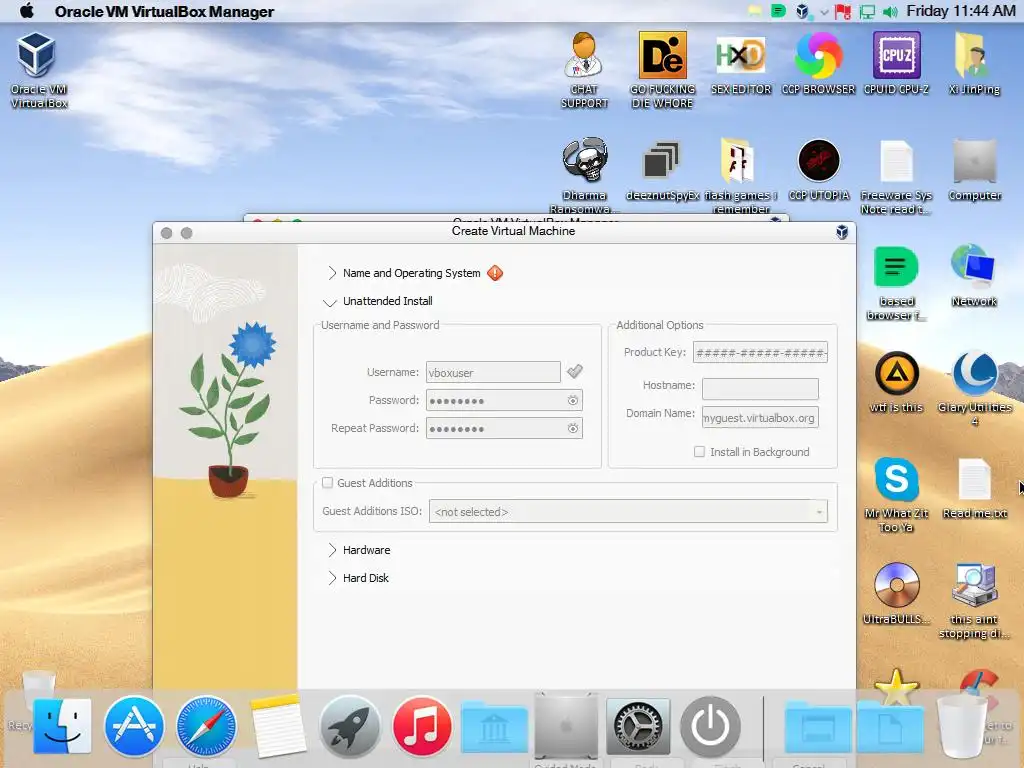
Task: Open the Dharma Ransomware skull icon
Action: (x=584, y=175)
